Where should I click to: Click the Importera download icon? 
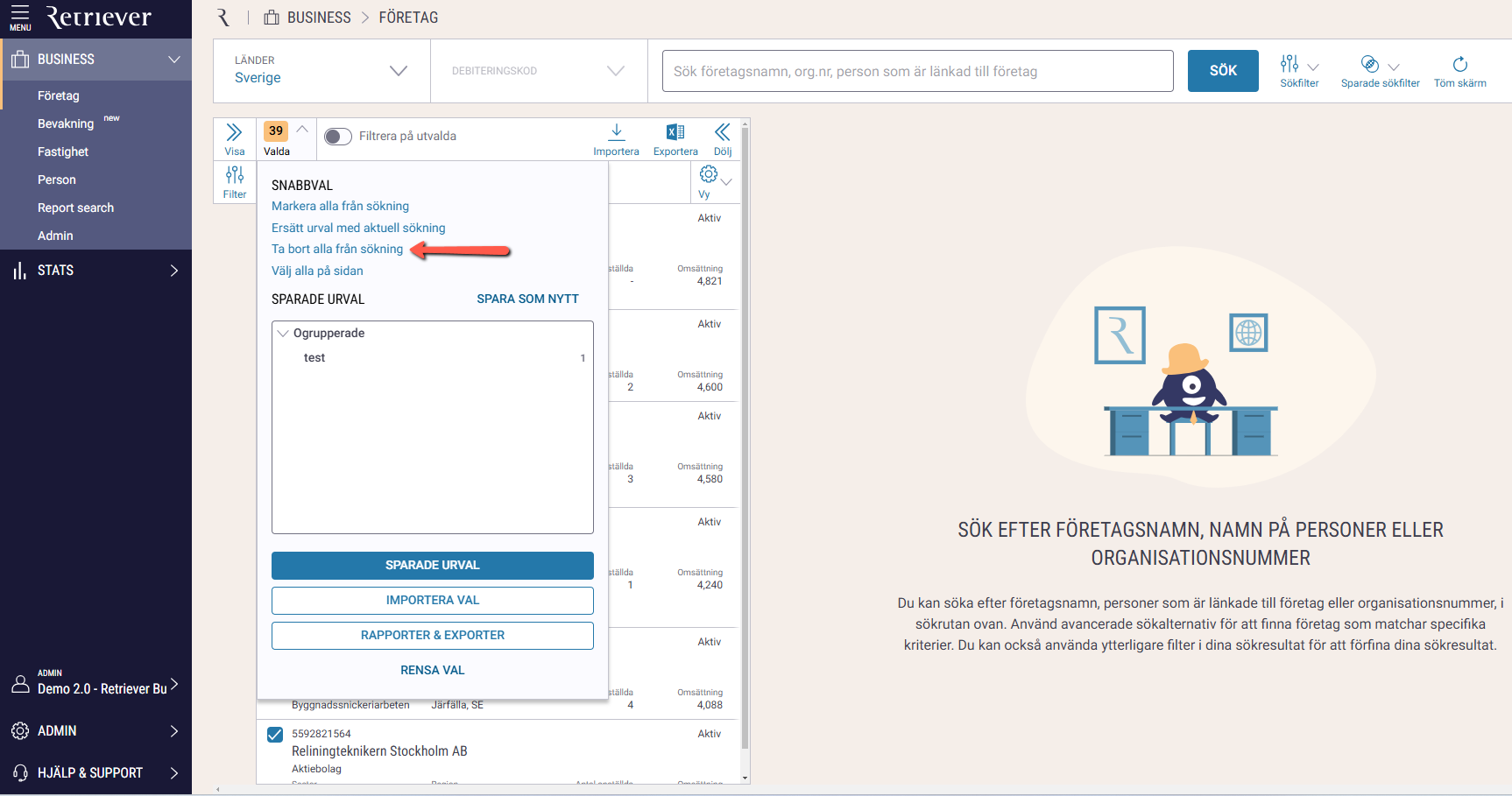coord(617,132)
